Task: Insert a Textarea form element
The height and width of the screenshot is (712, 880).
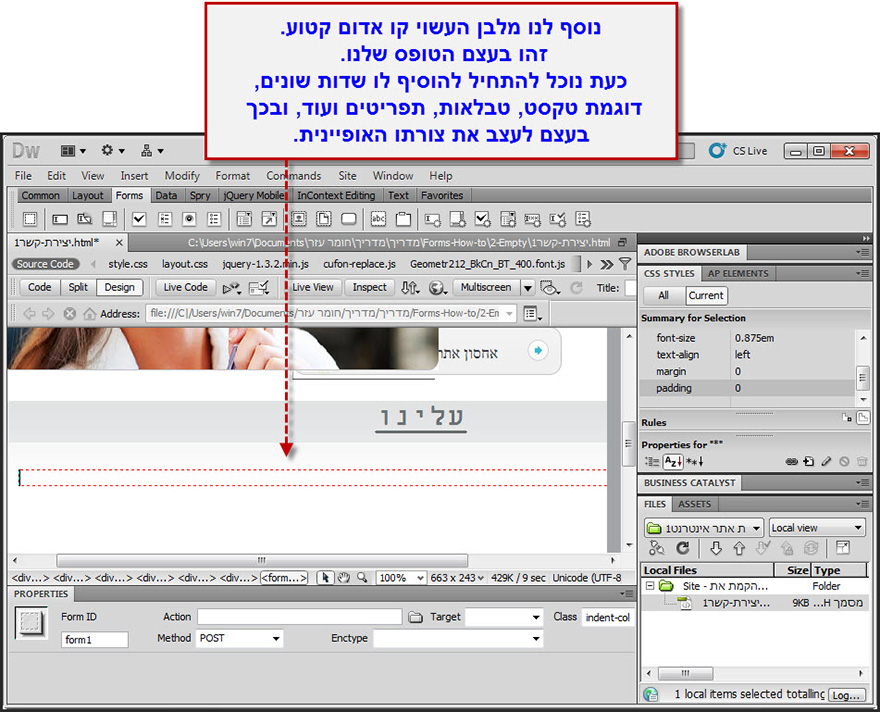Action: [109, 219]
